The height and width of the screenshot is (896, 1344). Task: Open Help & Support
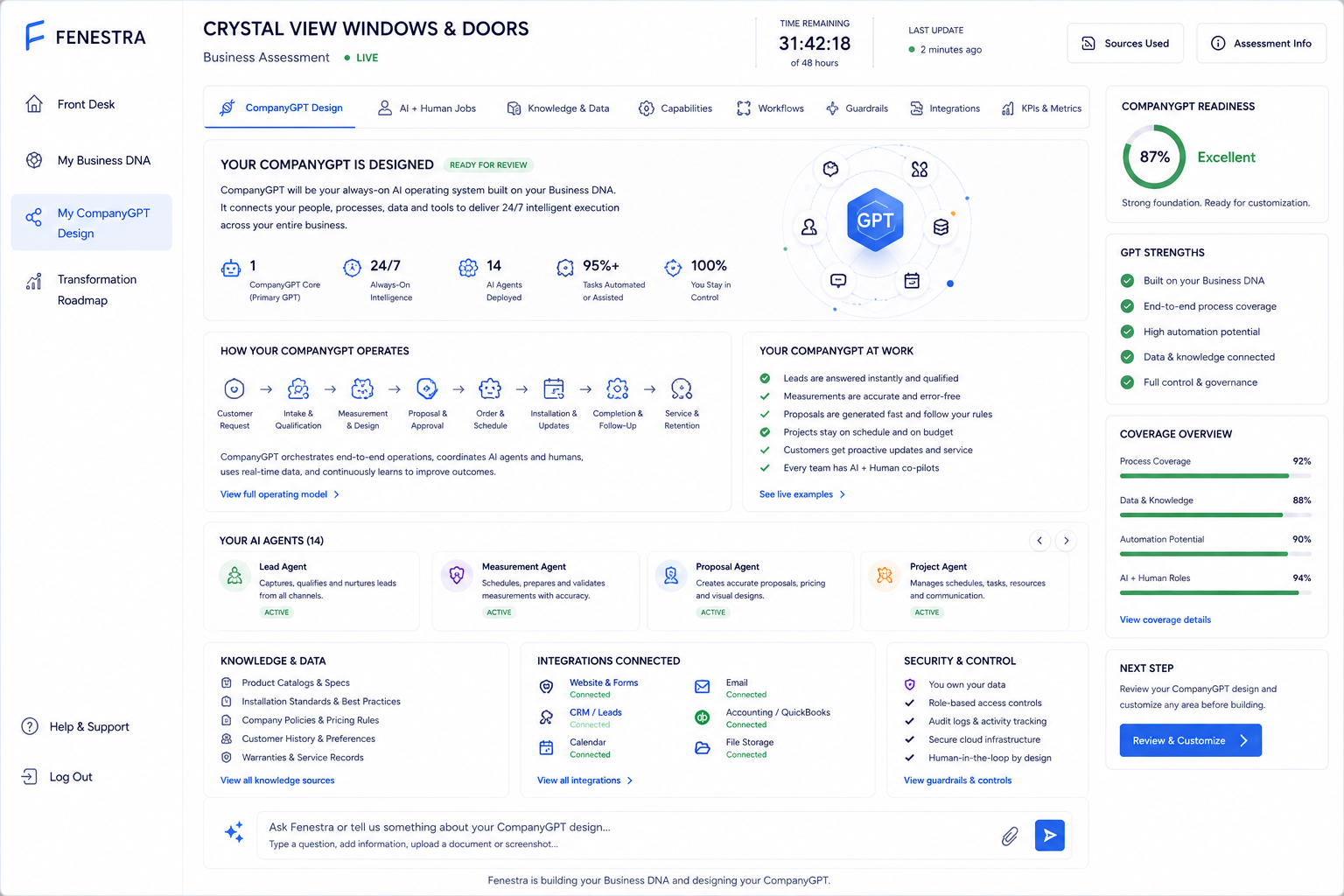point(75,726)
